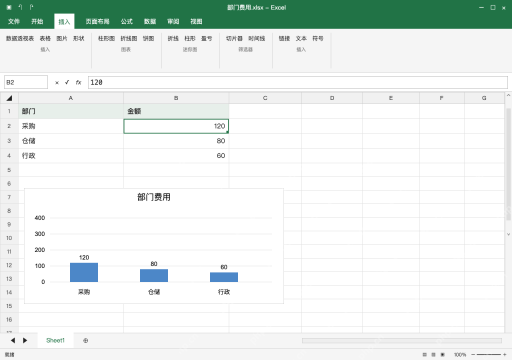Switch to the 开始 Home tab
Viewport: 512px width, 360px height.
(37, 22)
